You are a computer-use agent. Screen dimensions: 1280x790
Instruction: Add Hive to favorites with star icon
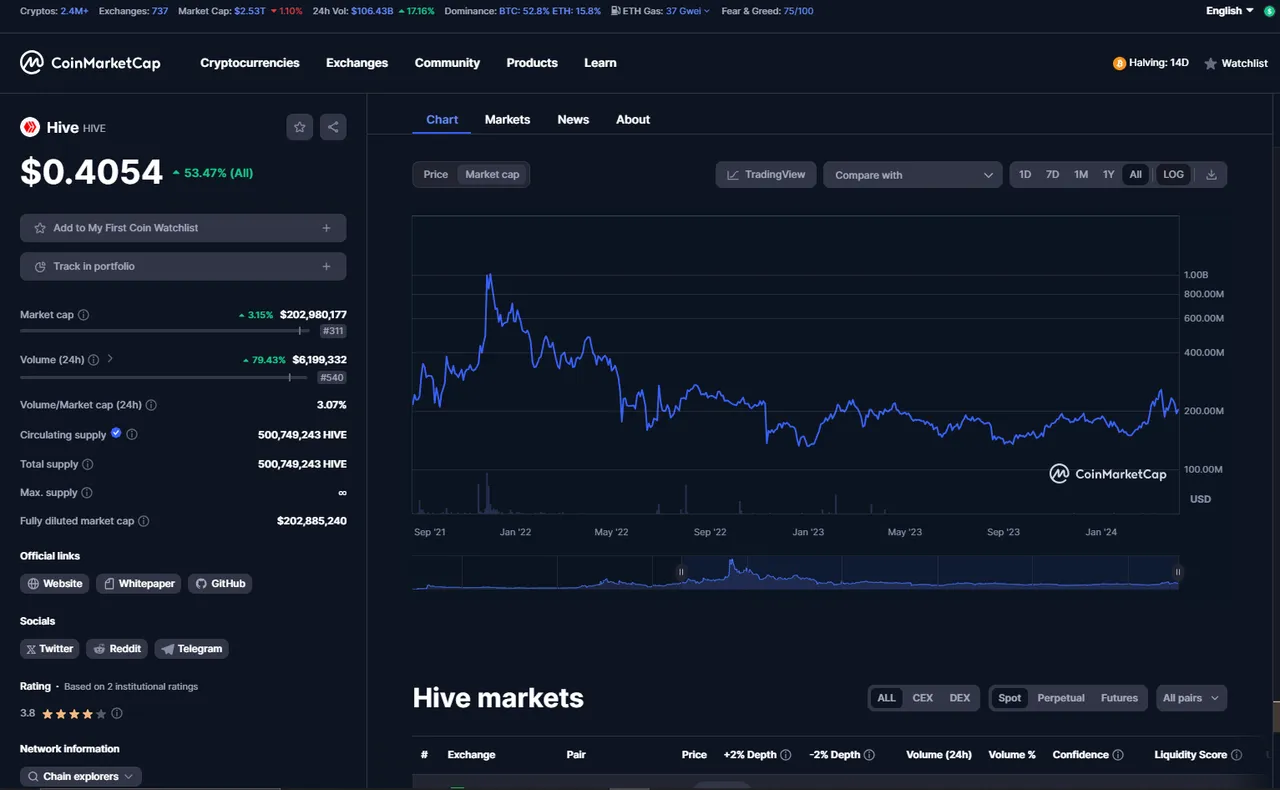pos(299,127)
